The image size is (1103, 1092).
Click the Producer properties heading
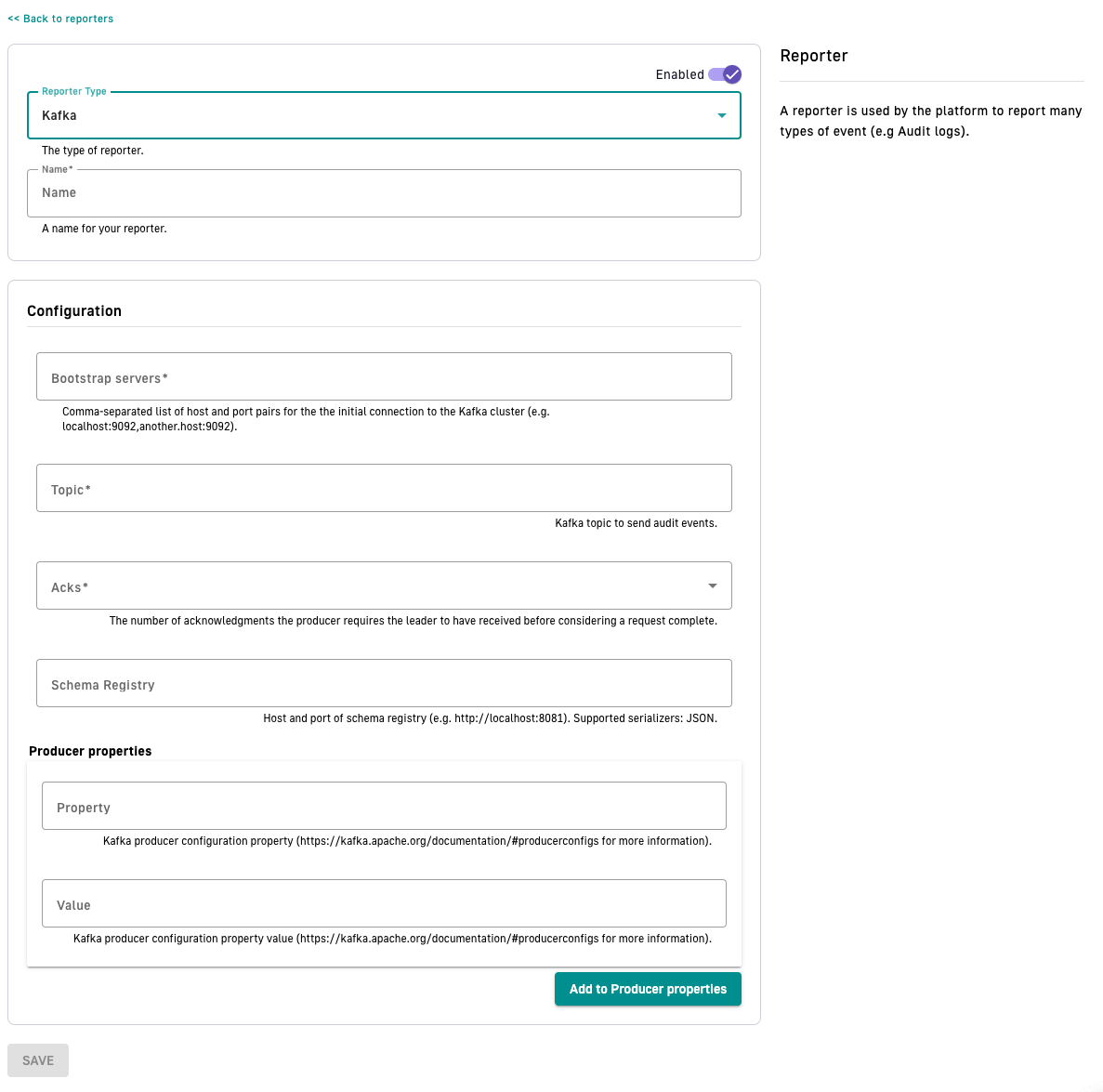(90, 751)
